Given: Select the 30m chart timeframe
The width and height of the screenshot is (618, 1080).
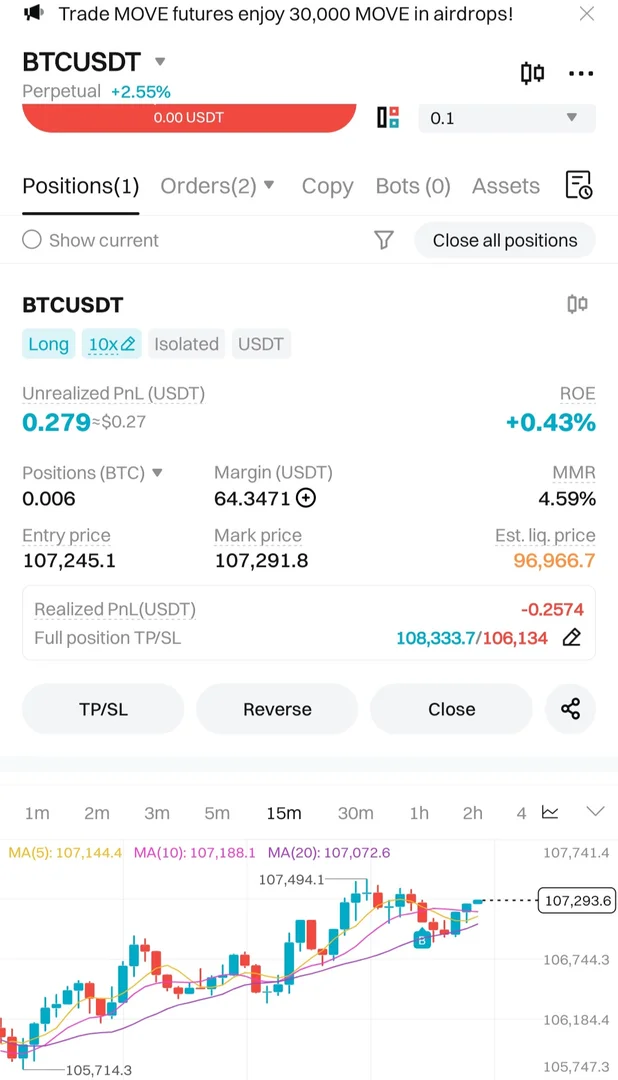Looking at the screenshot, I should coord(355,813).
